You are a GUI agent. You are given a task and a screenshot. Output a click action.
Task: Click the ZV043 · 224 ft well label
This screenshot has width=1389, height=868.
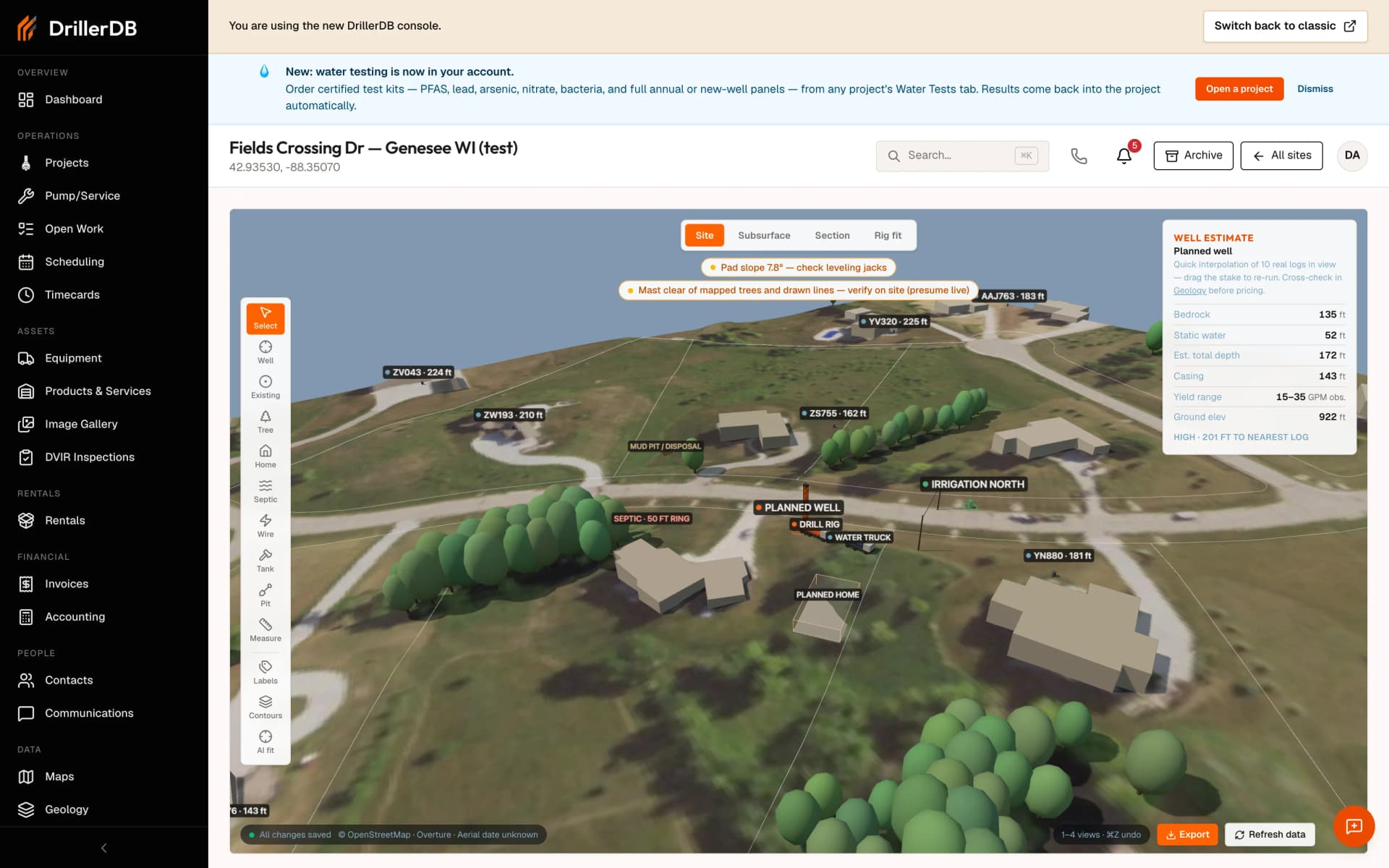[417, 373]
